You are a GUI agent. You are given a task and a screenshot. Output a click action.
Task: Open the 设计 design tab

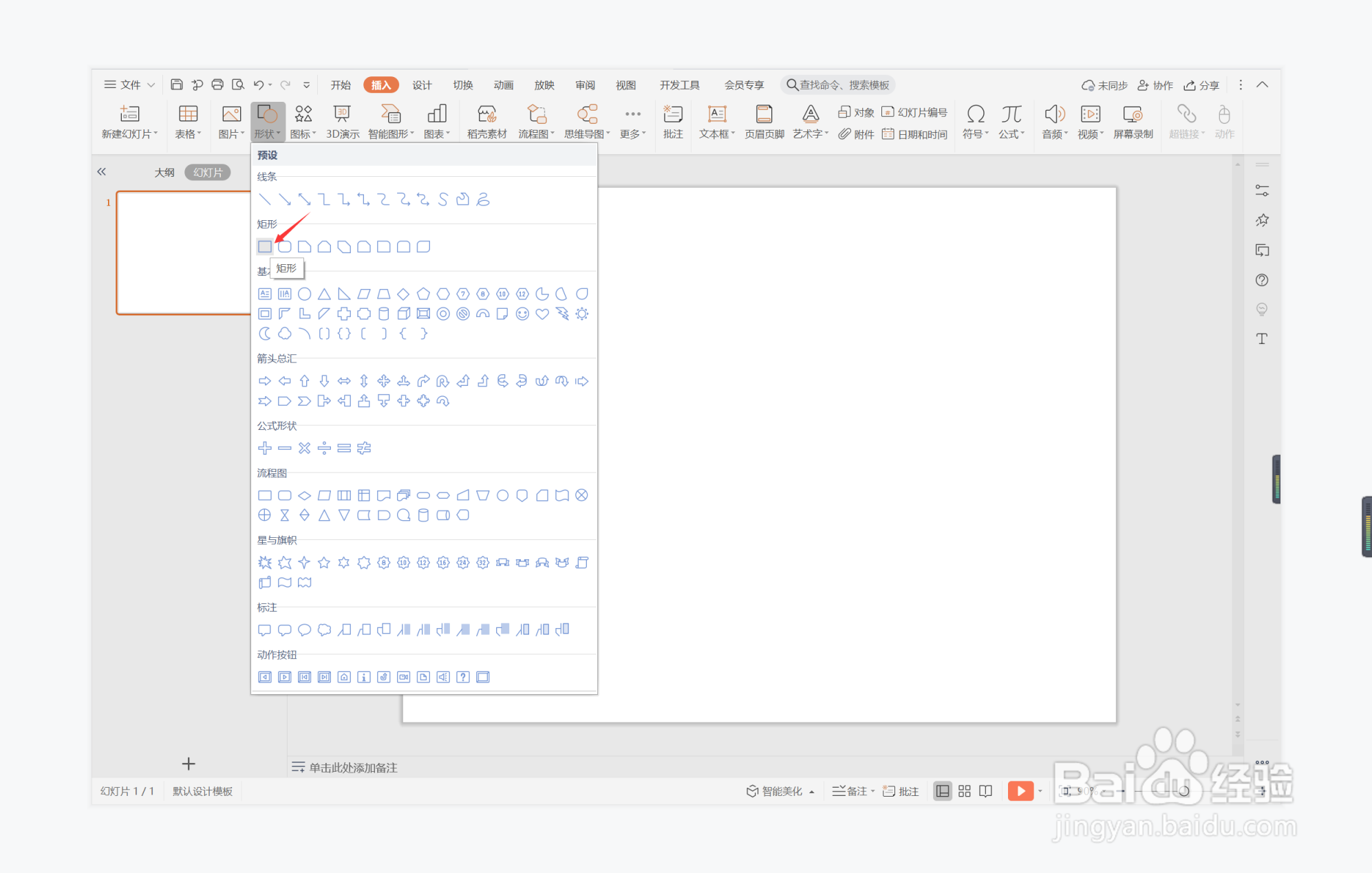[422, 85]
